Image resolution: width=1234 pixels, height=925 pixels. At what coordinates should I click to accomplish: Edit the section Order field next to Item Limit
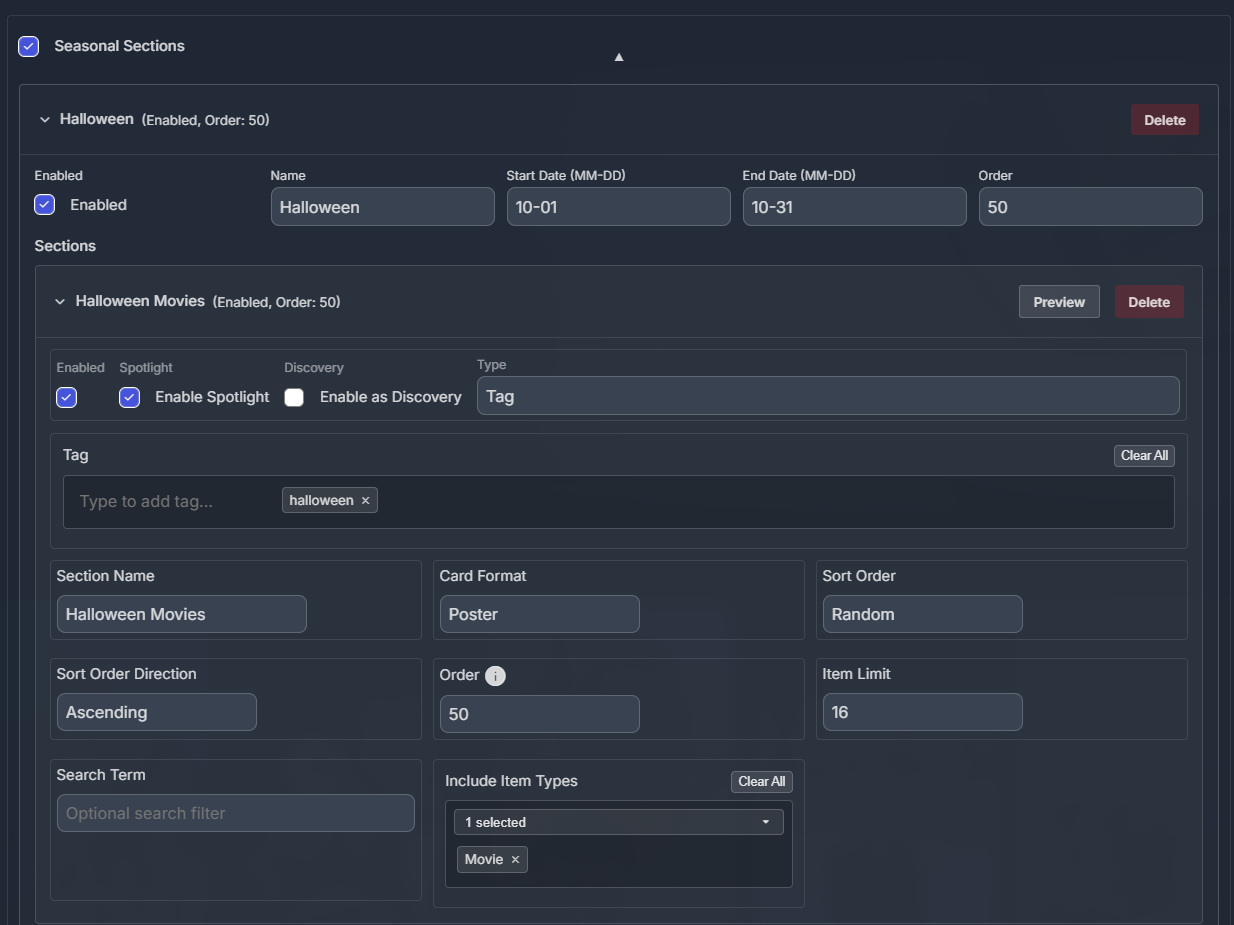pos(540,714)
